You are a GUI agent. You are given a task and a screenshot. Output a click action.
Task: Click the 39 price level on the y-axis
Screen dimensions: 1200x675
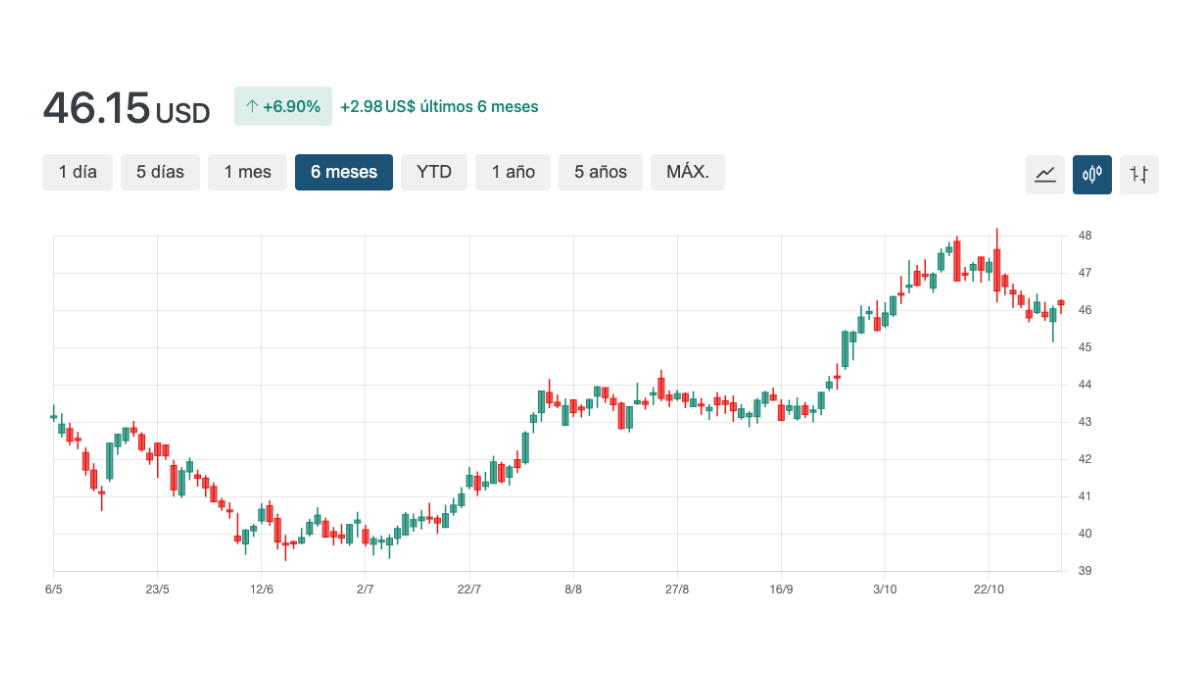1084,571
